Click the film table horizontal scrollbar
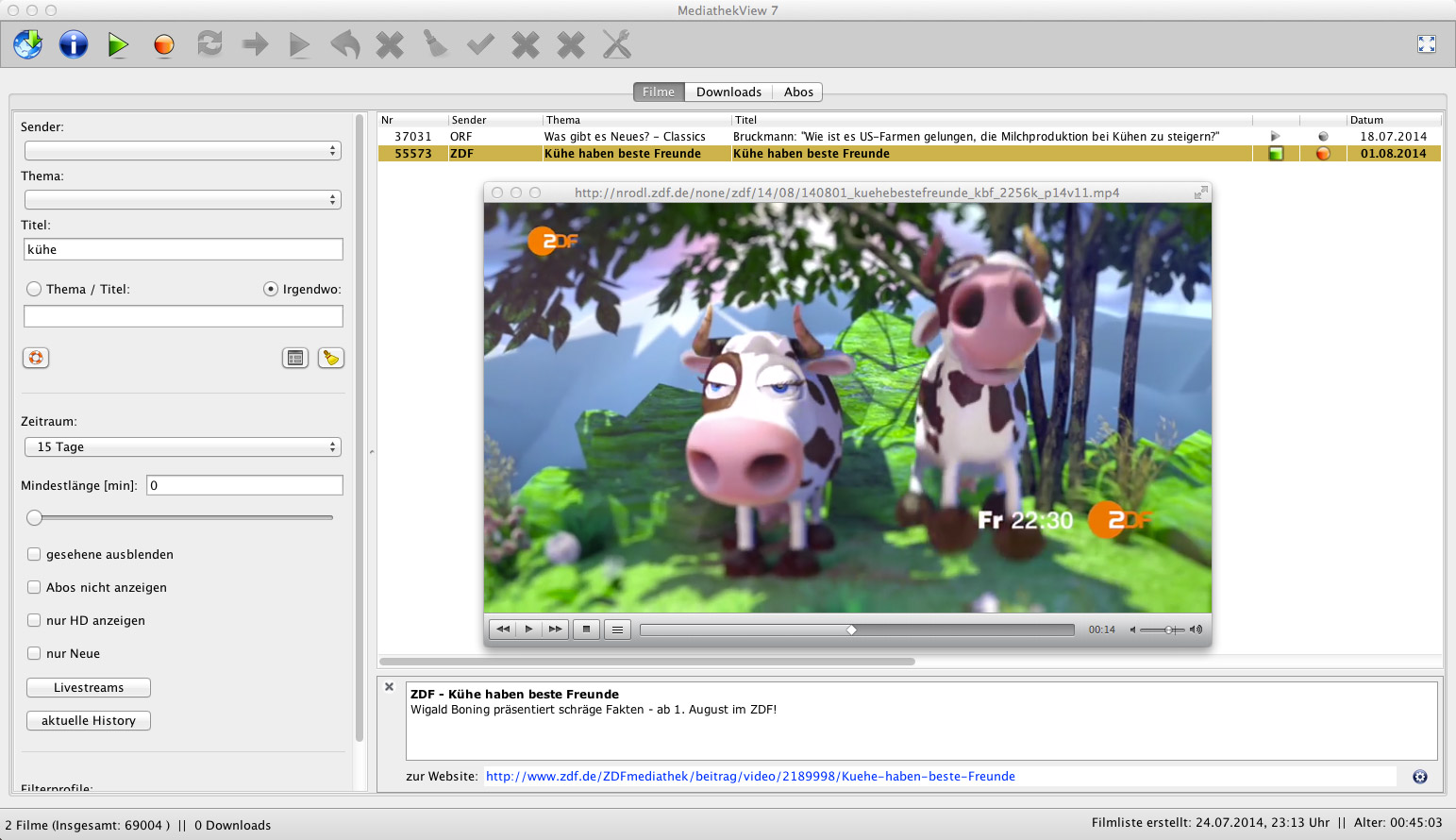The image size is (1456, 840). [x=647, y=662]
